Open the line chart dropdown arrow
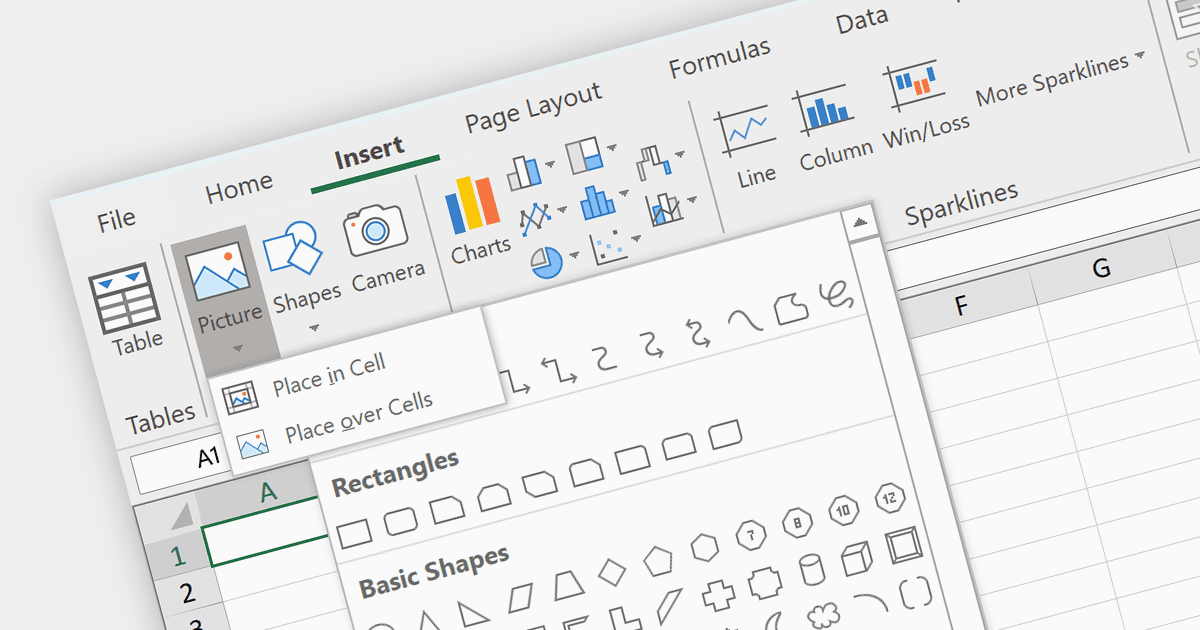1200x630 pixels. point(563,209)
